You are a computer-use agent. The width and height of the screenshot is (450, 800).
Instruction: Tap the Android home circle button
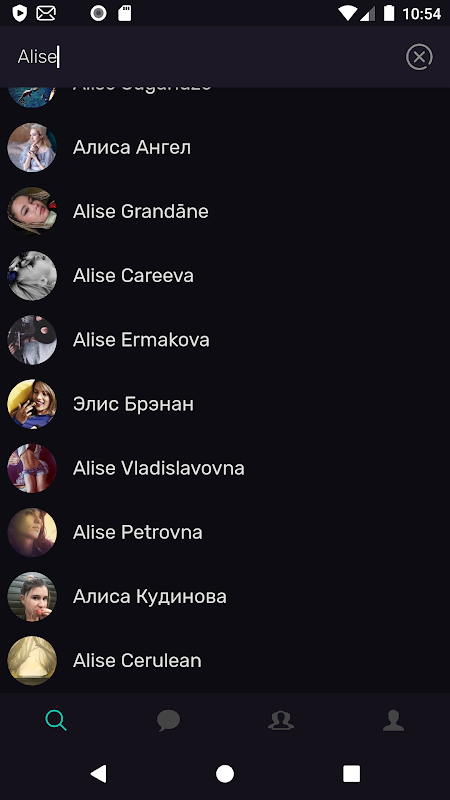pyautogui.click(x=224, y=773)
